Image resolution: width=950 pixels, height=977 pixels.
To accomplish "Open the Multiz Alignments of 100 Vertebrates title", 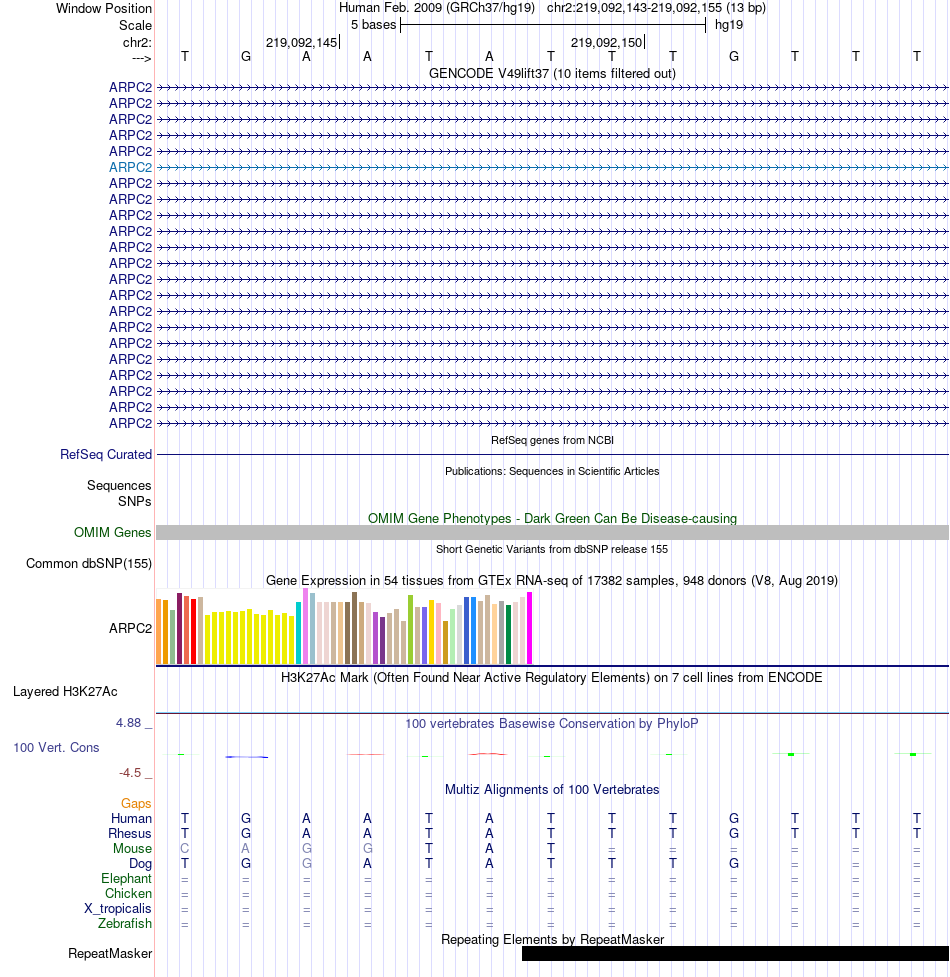I will click(x=552, y=790).
